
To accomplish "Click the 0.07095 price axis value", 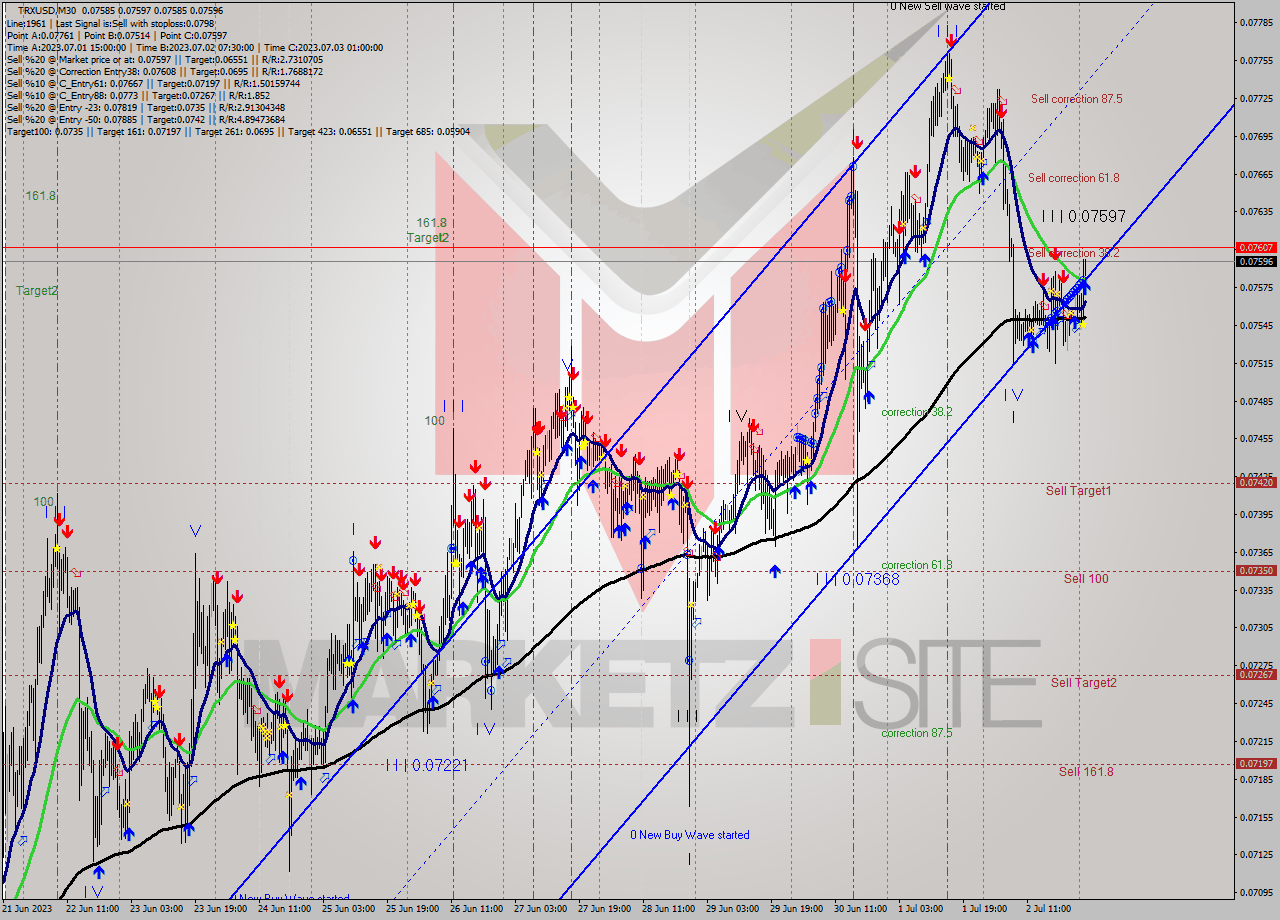I will click(1257, 892).
